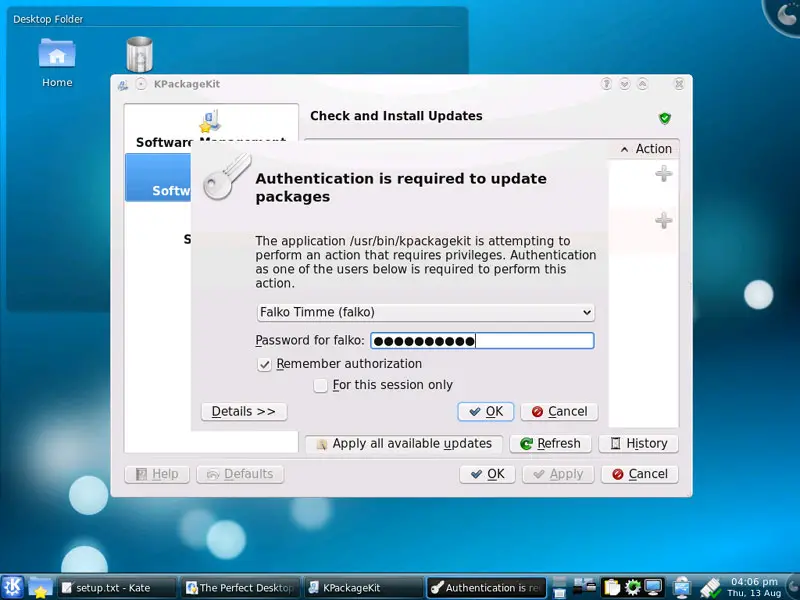Click the Software Management icon in sidebar

[x=210, y=121]
